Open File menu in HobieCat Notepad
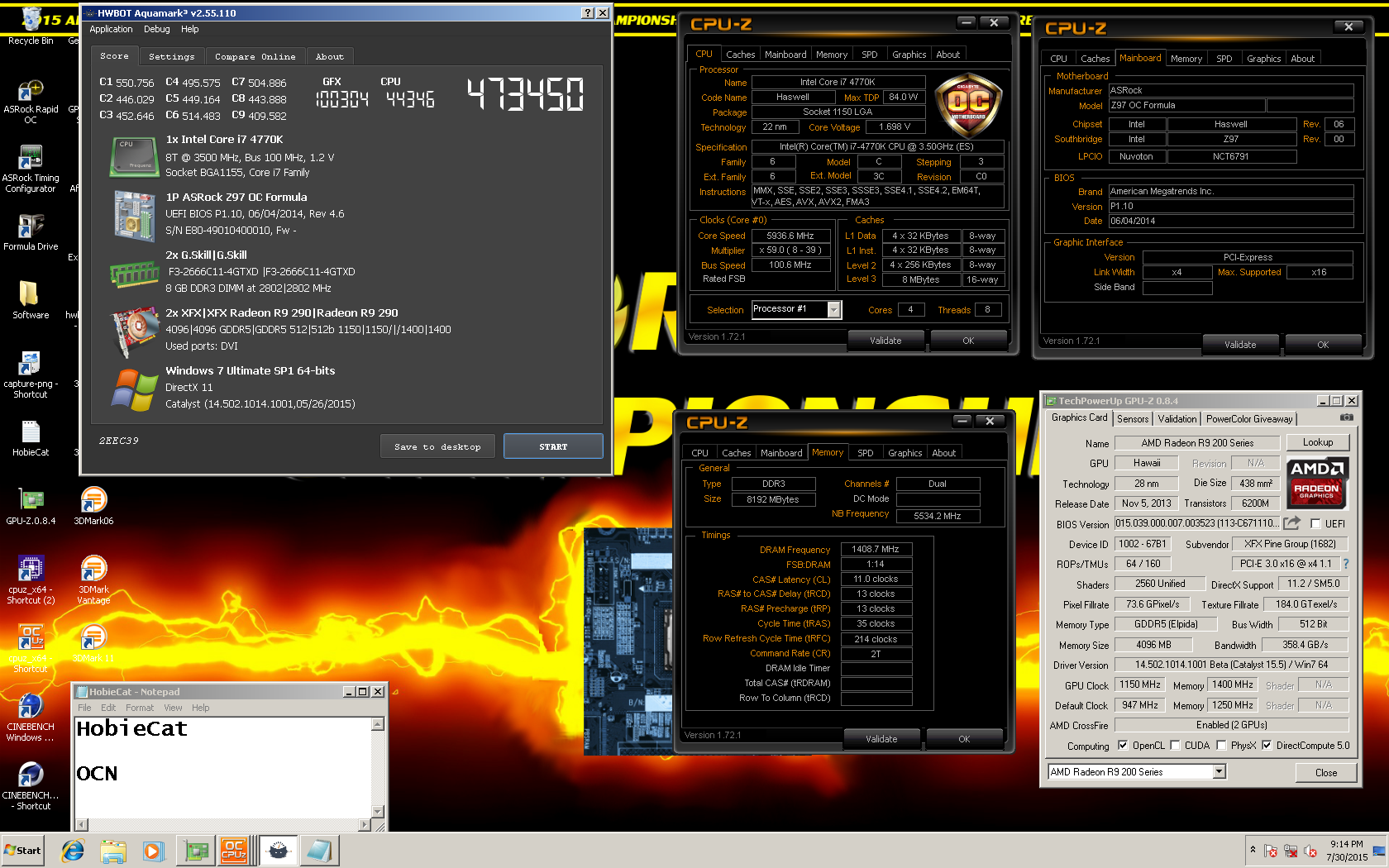 84,708
